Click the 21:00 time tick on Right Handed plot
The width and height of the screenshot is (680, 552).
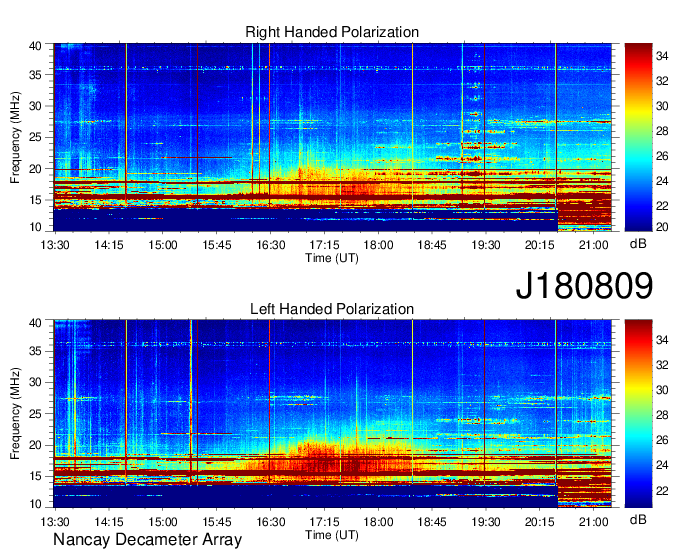(594, 245)
